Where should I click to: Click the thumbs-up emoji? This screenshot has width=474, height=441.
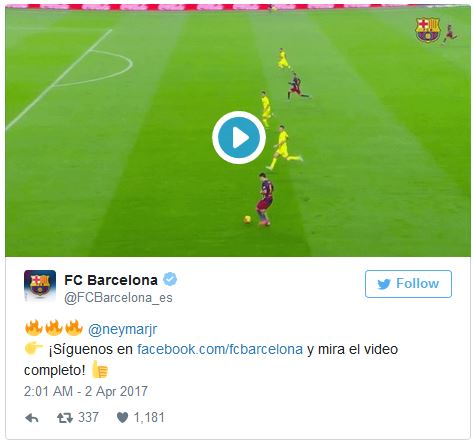100,369
